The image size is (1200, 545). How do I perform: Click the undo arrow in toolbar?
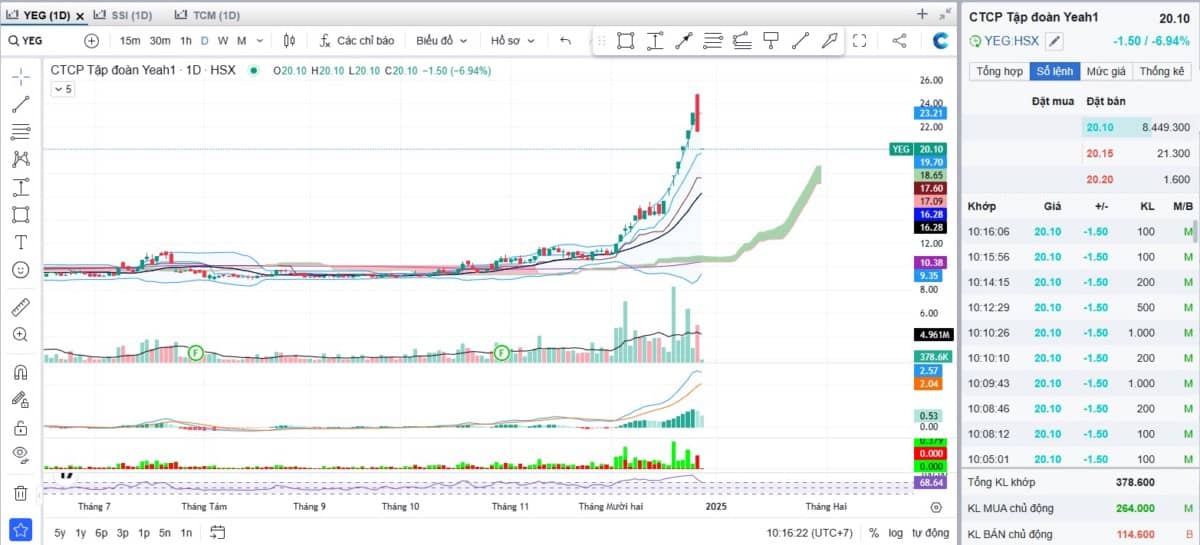coord(566,41)
